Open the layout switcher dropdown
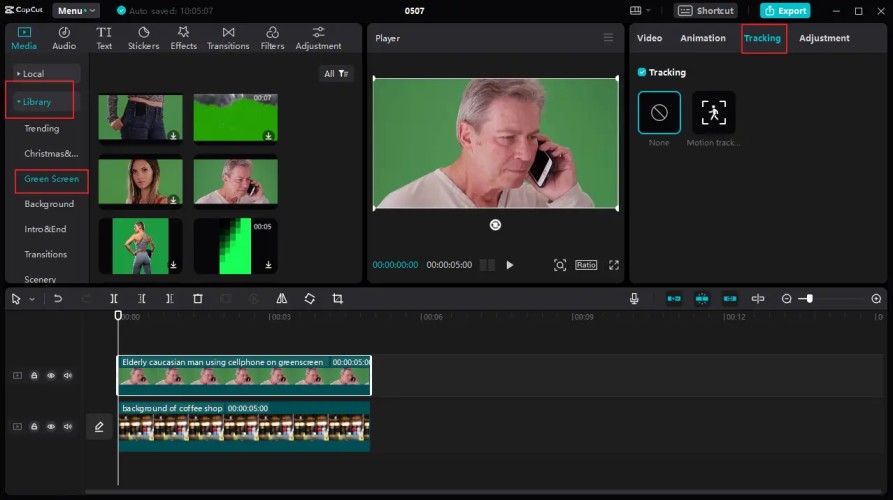Screen dimensions: 893x500 640,10
